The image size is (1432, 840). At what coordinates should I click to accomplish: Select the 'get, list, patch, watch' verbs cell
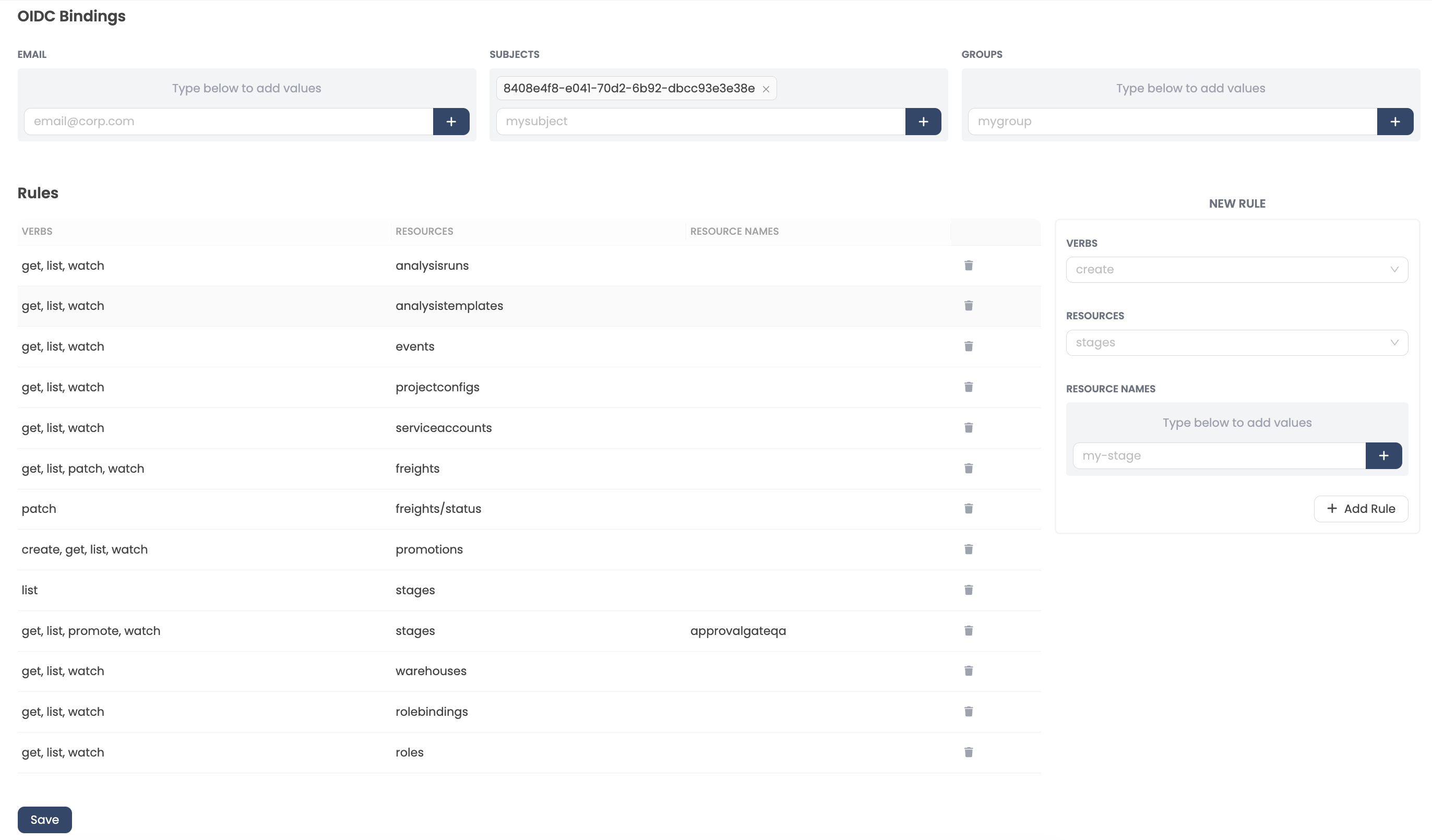83,469
